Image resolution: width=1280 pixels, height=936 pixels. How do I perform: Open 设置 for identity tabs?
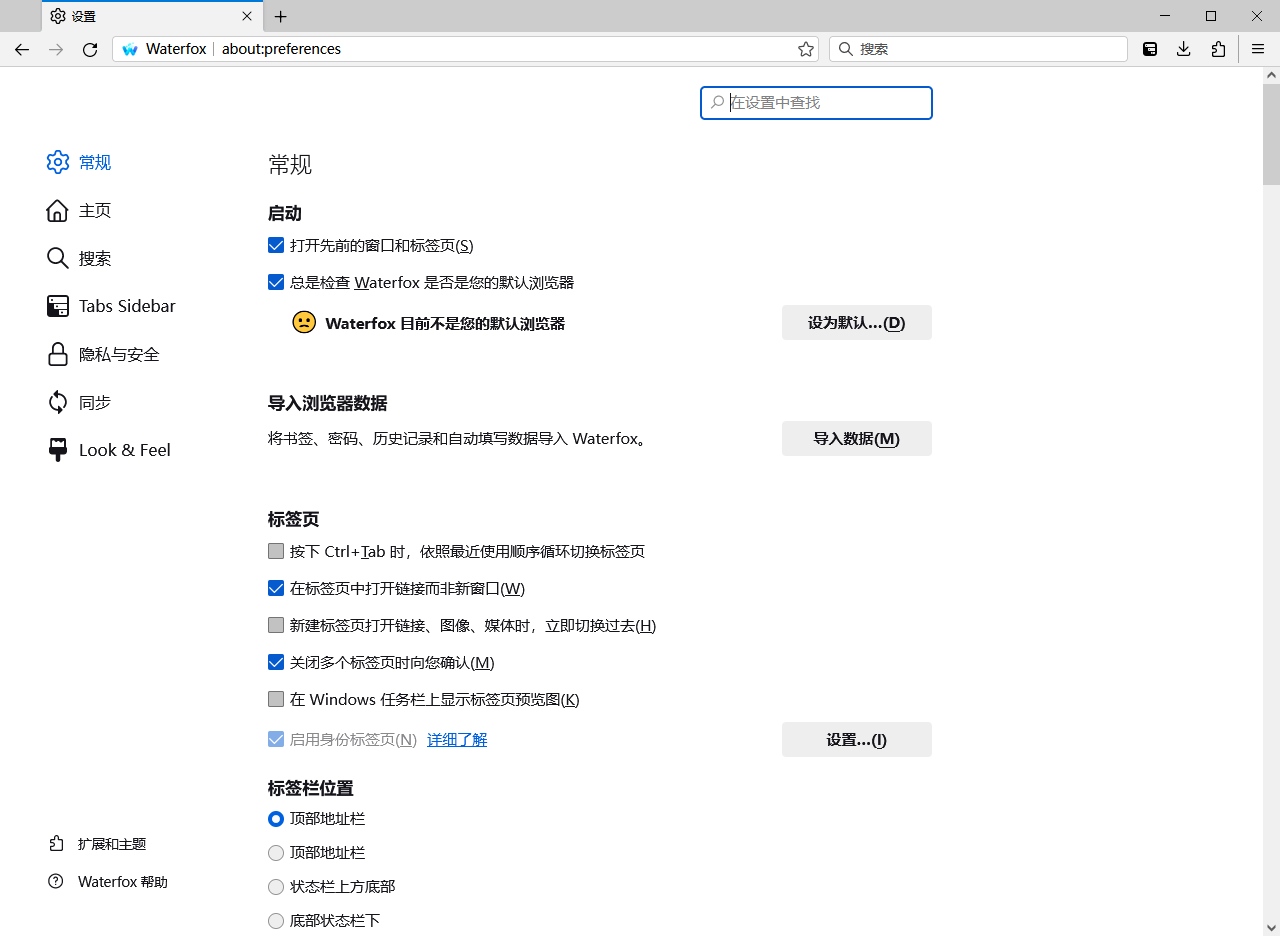(857, 740)
